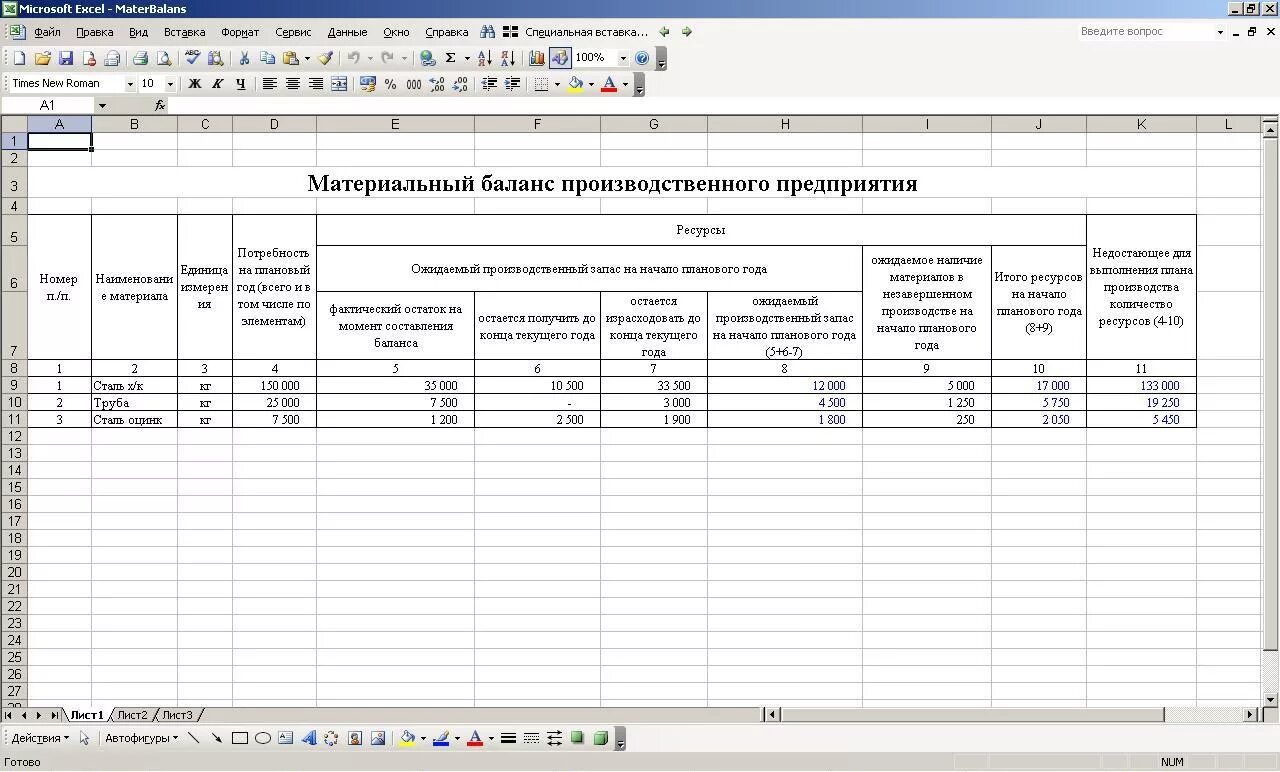Open the Действия menu on drawing toolbar
Image resolution: width=1280 pixels, height=772 pixels.
[x=40, y=738]
